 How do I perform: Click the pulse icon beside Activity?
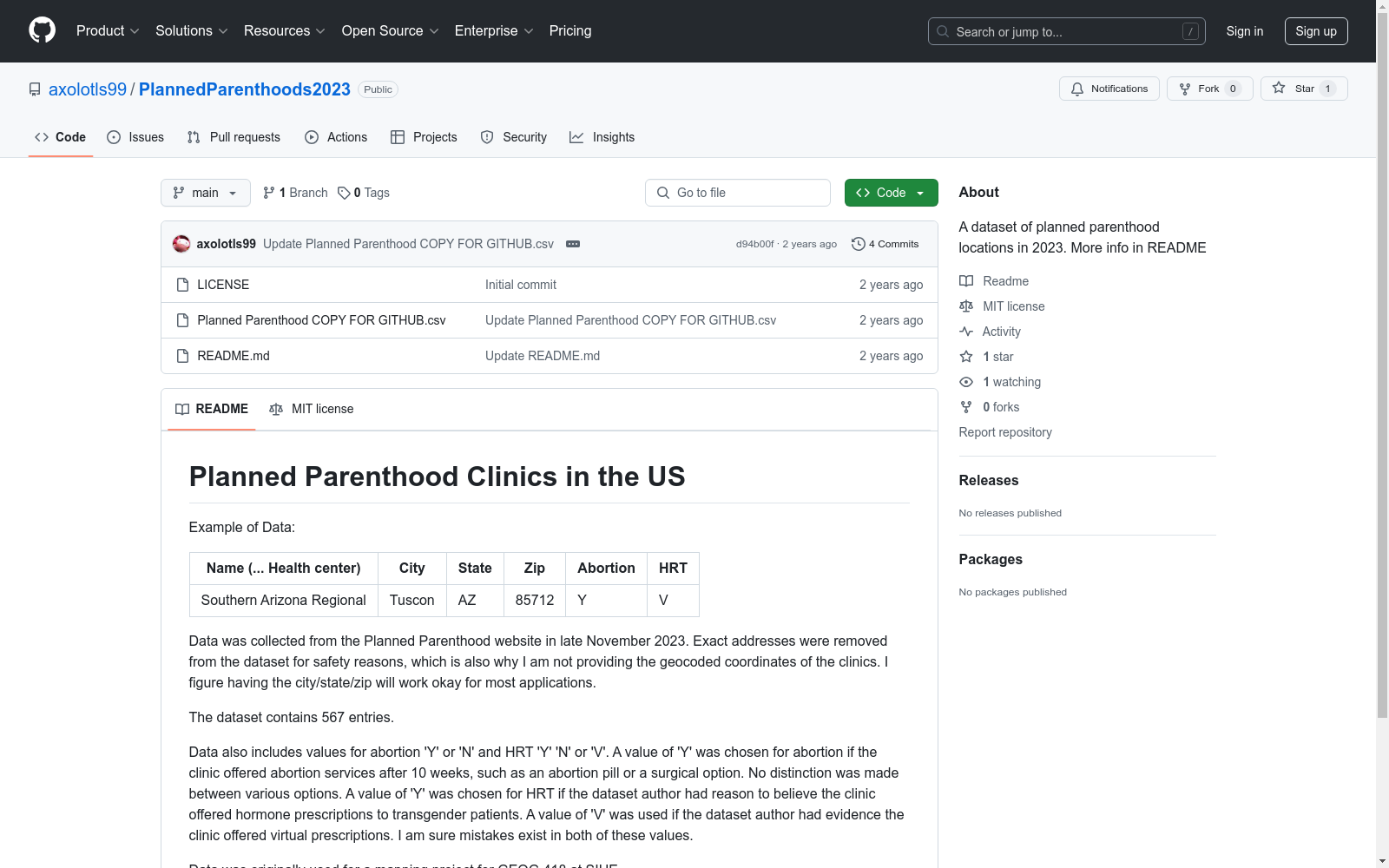[966, 332]
